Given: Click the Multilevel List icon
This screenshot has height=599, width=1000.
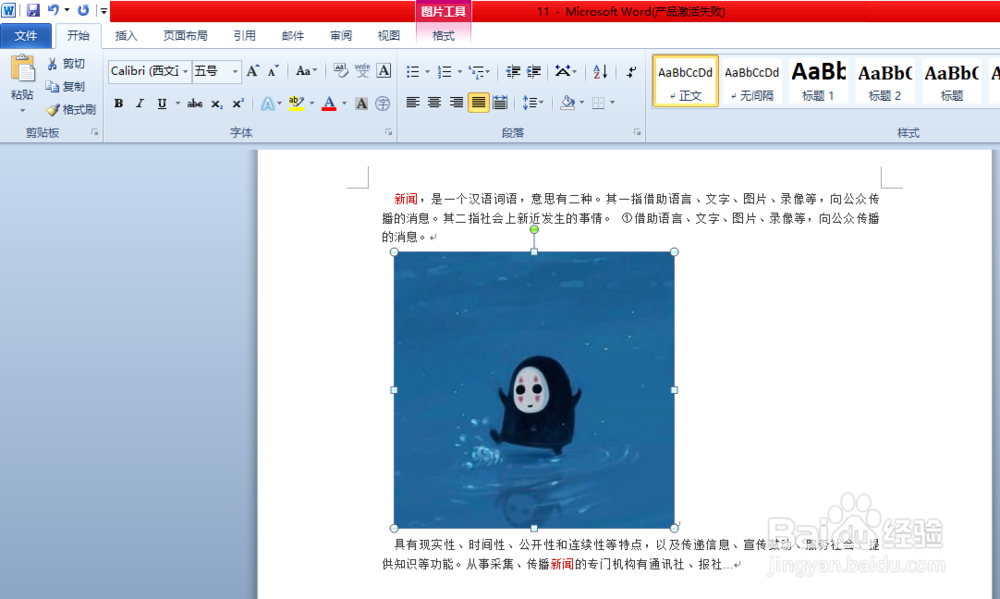Looking at the screenshot, I should (x=476, y=71).
